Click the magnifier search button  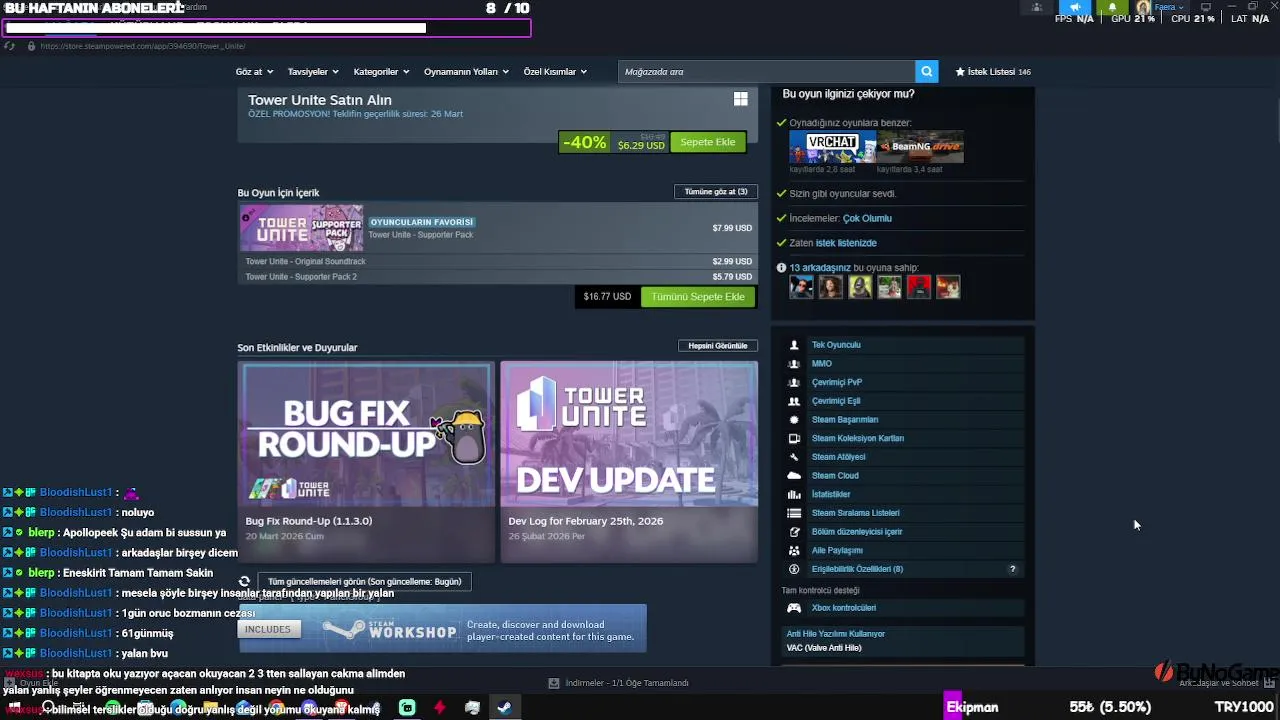click(927, 71)
